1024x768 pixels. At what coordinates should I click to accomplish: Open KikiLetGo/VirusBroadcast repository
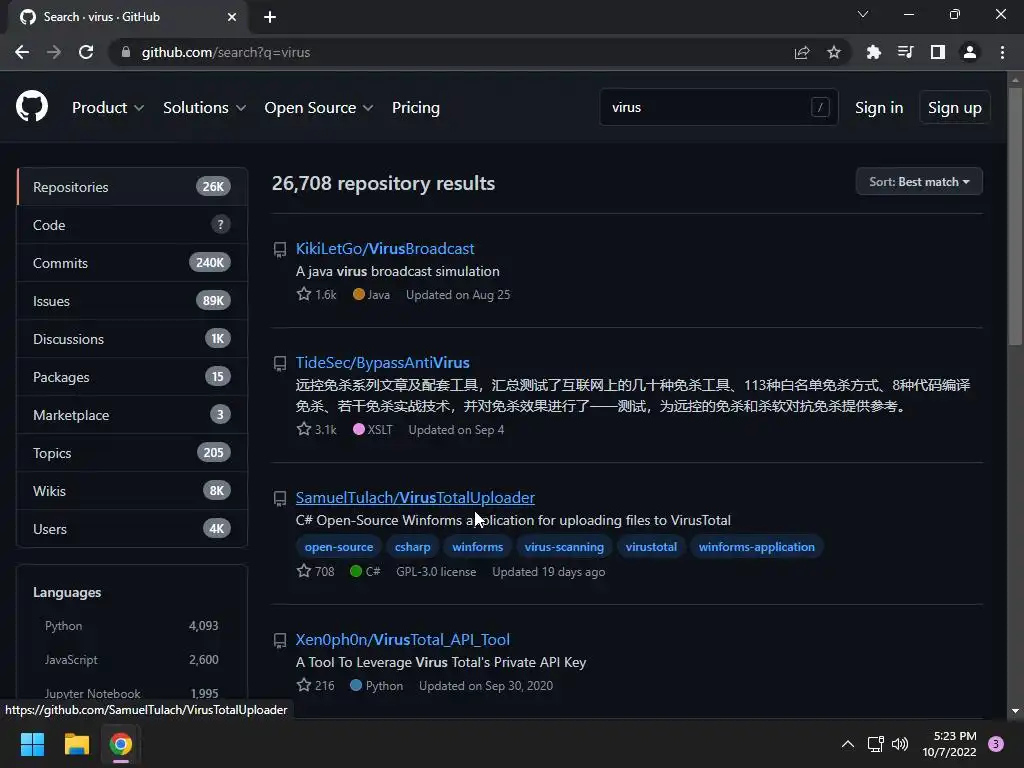pyautogui.click(x=385, y=249)
